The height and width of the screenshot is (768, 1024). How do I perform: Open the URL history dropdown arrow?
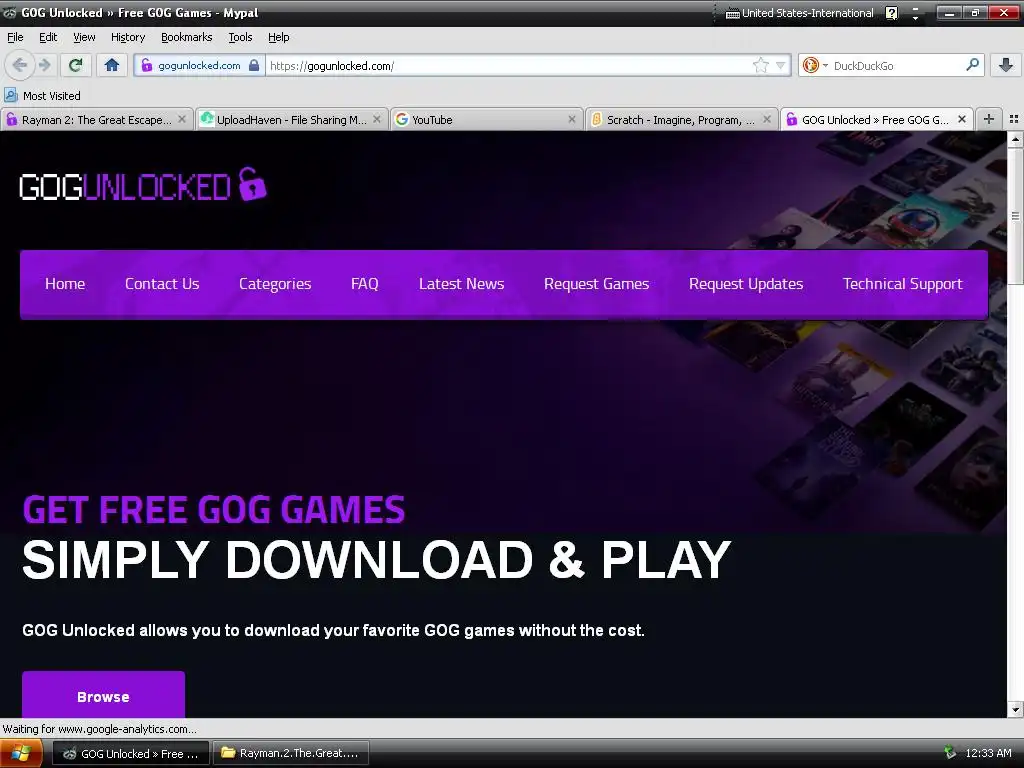point(780,65)
